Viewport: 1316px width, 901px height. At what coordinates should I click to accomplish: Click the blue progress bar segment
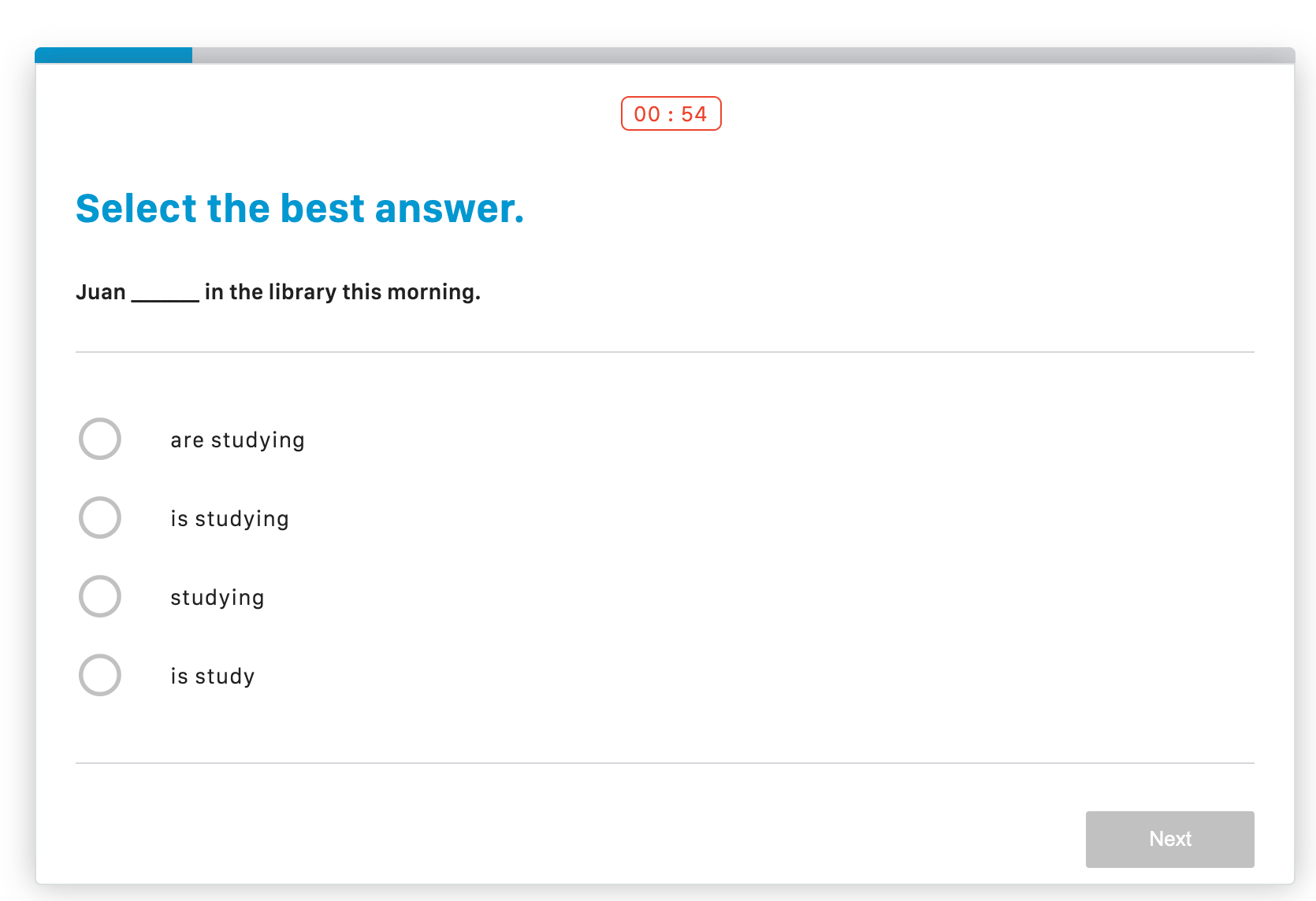pyautogui.click(x=113, y=55)
